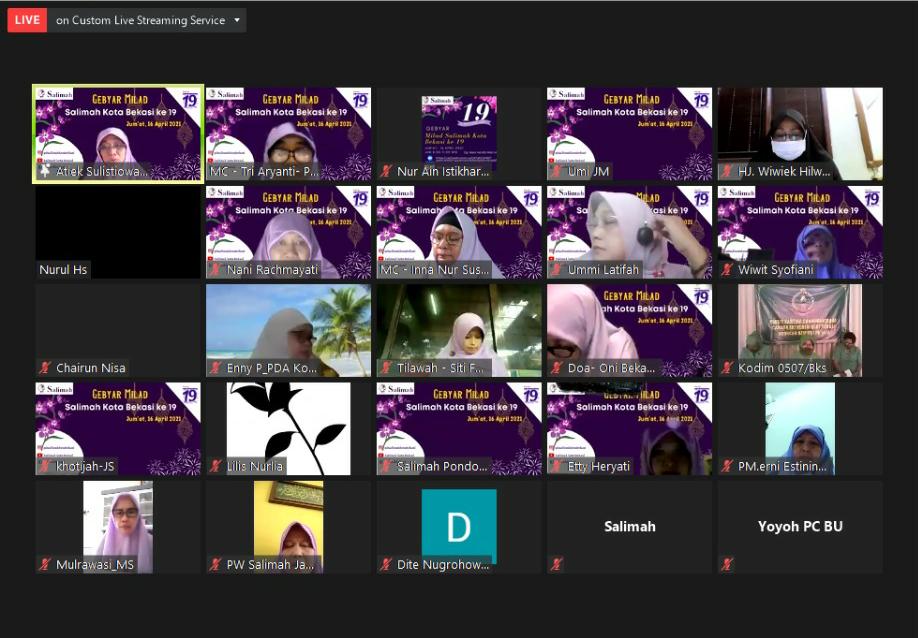Viewport: 918px width, 638px height.
Task: Click muted mic icon of Umi JM
Action: click(x=556, y=171)
